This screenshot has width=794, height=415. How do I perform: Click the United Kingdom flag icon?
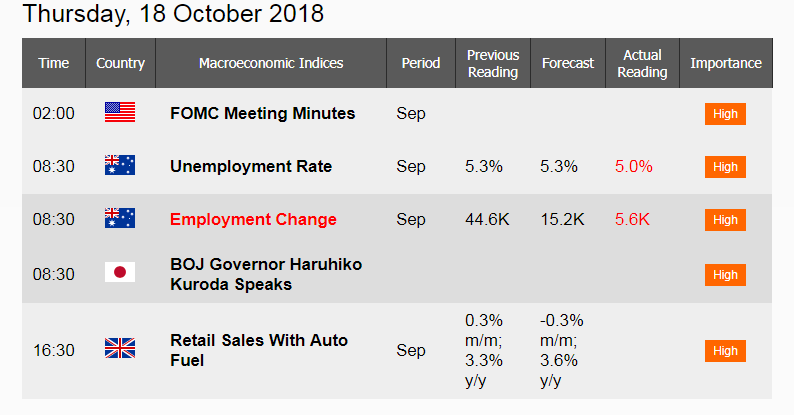pyautogui.click(x=120, y=348)
